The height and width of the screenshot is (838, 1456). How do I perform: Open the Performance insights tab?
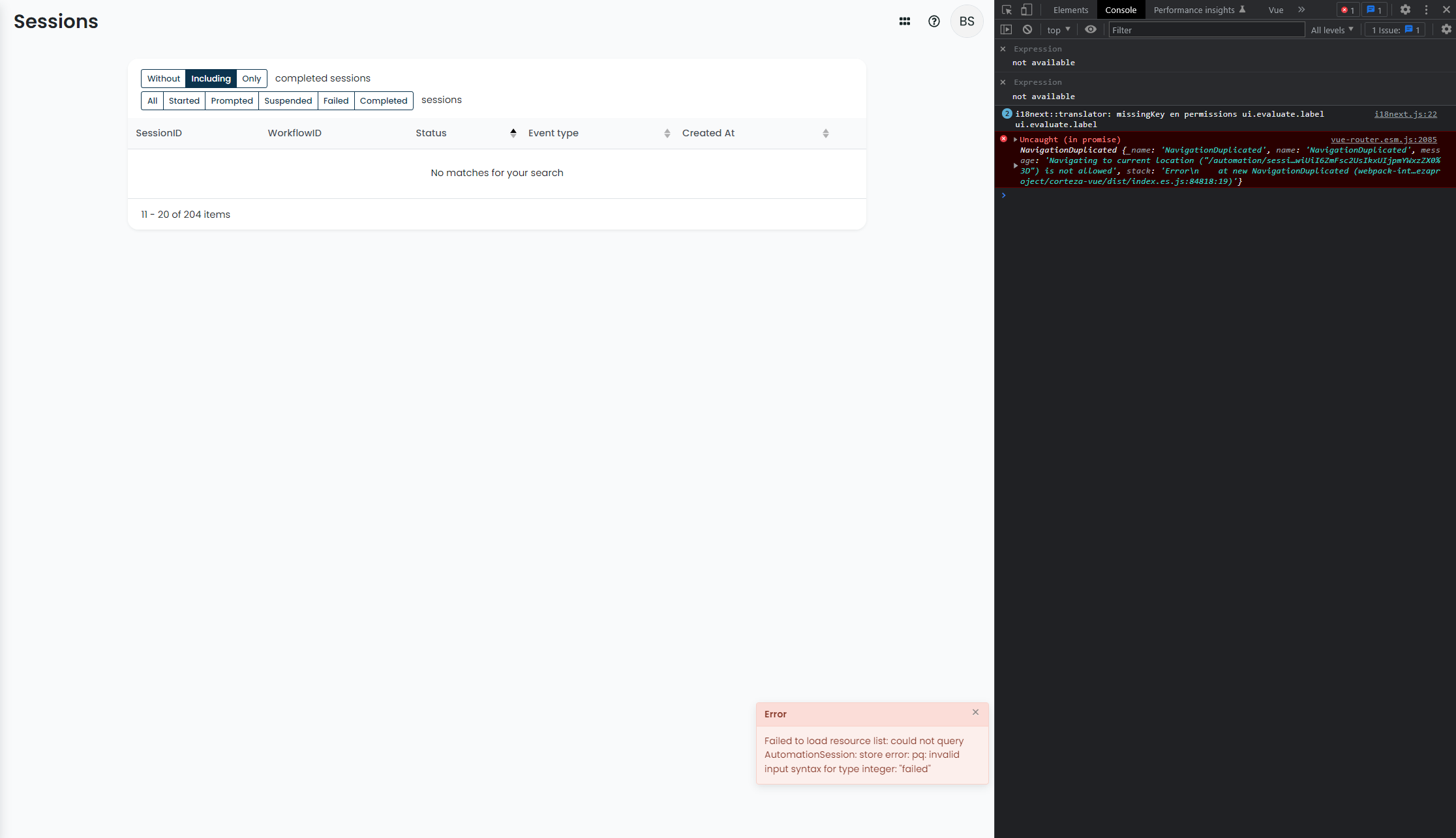[x=1194, y=10]
